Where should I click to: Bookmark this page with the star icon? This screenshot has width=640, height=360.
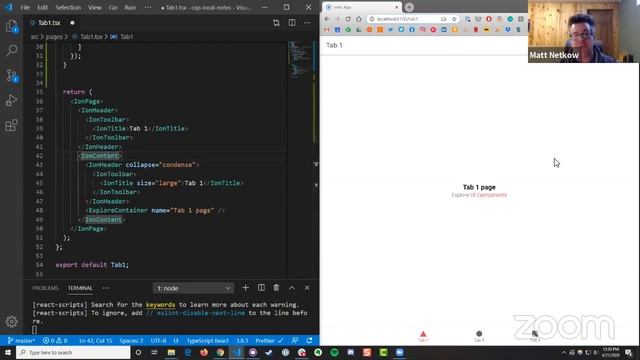[454, 19]
